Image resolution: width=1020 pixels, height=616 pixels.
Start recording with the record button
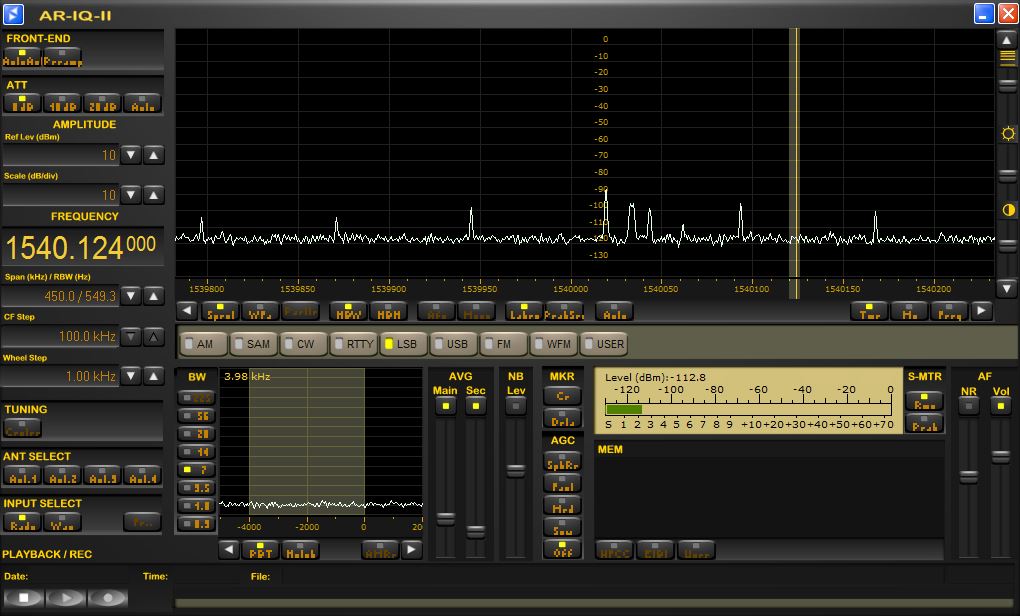coord(108,598)
